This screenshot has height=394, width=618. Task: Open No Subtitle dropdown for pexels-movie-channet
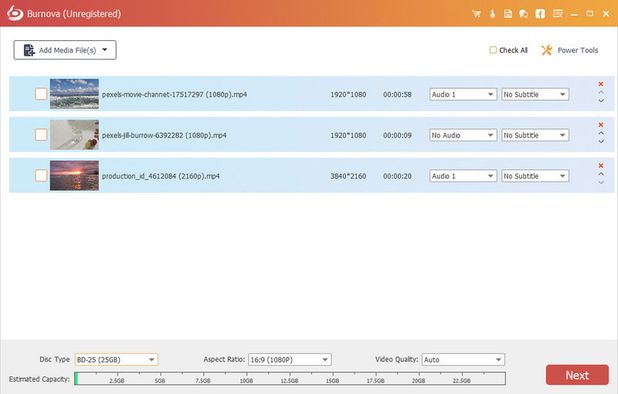pos(535,95)
